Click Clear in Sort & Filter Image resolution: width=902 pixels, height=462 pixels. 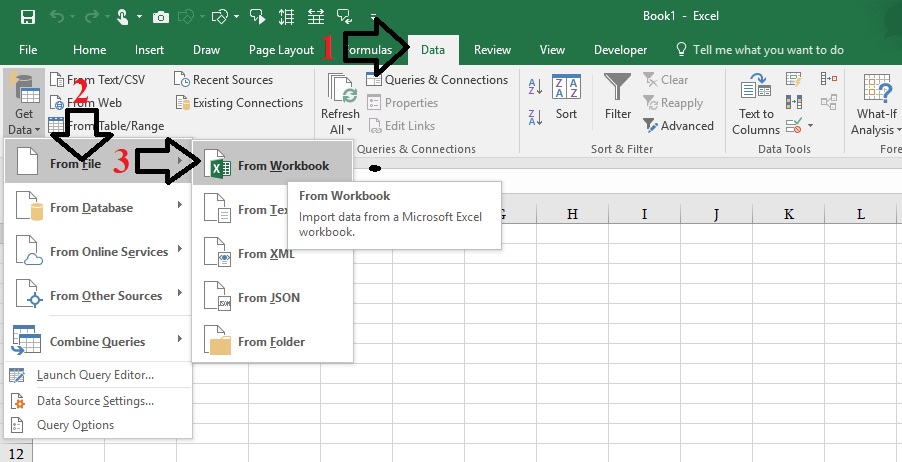666,79
